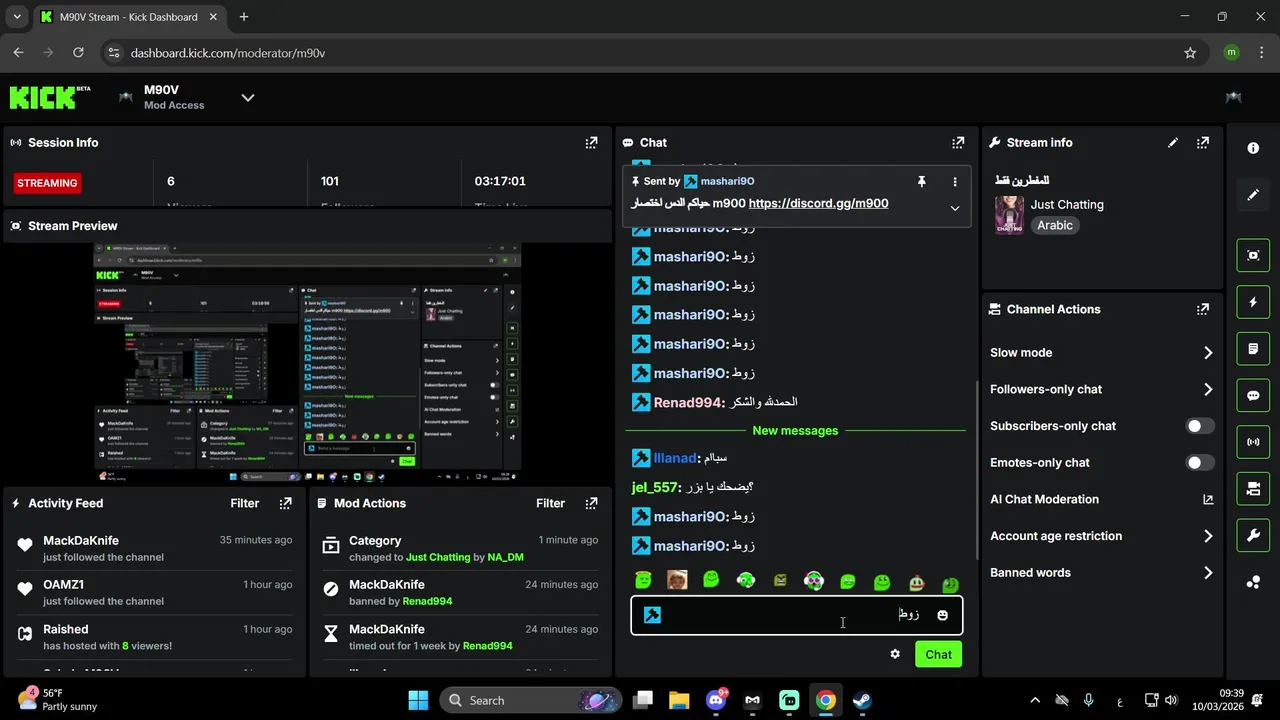The height and width of the screenshot is (720, 1280).
Task: Open Steam from the taskbar
Action: (x=861, y=700)
